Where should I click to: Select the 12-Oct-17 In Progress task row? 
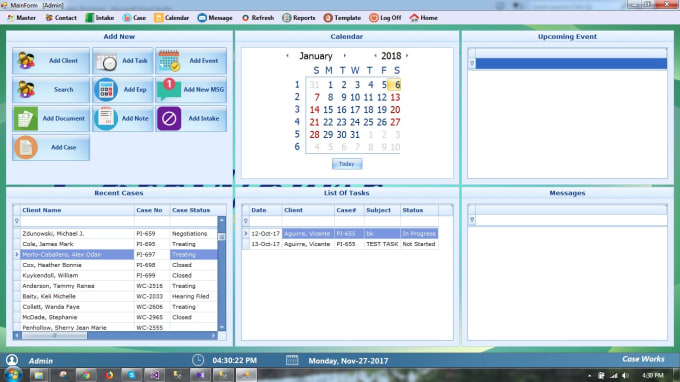click(340, 234)
